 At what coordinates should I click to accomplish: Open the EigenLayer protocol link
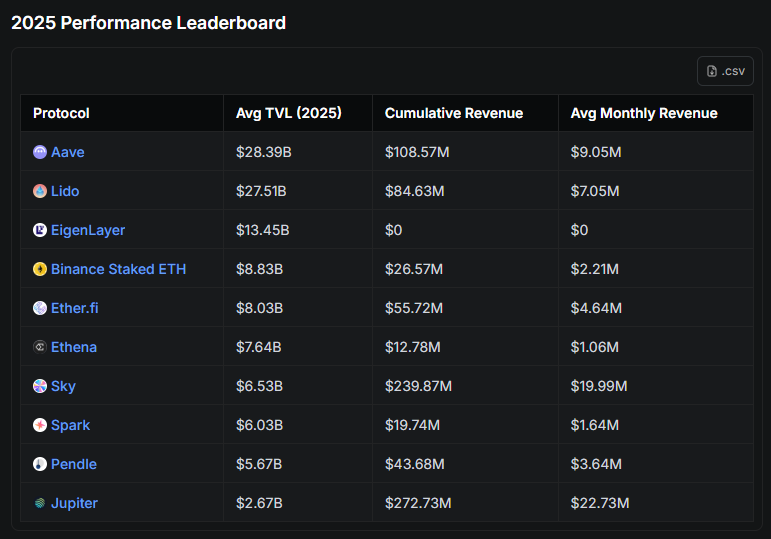[88, 230]
